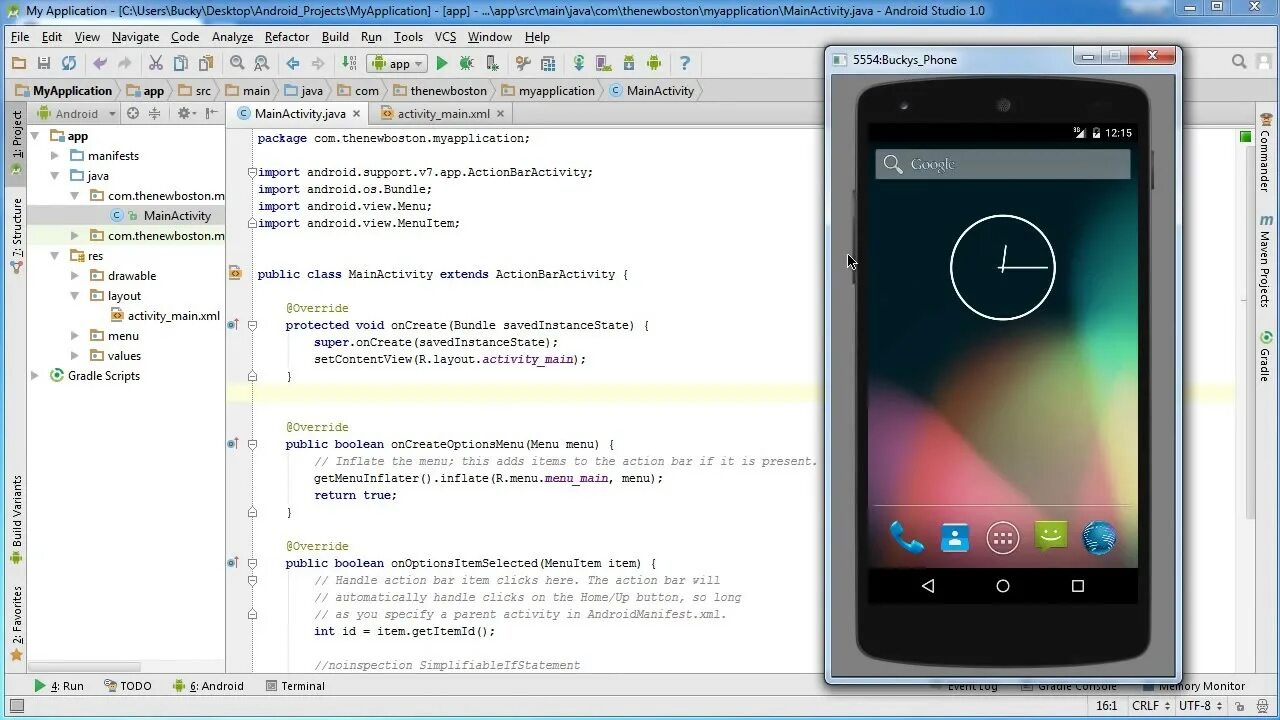Open the AVD Manager icon
Image resolution: width=1280 pixels, height=720 pixels.
tap(604, 63)
